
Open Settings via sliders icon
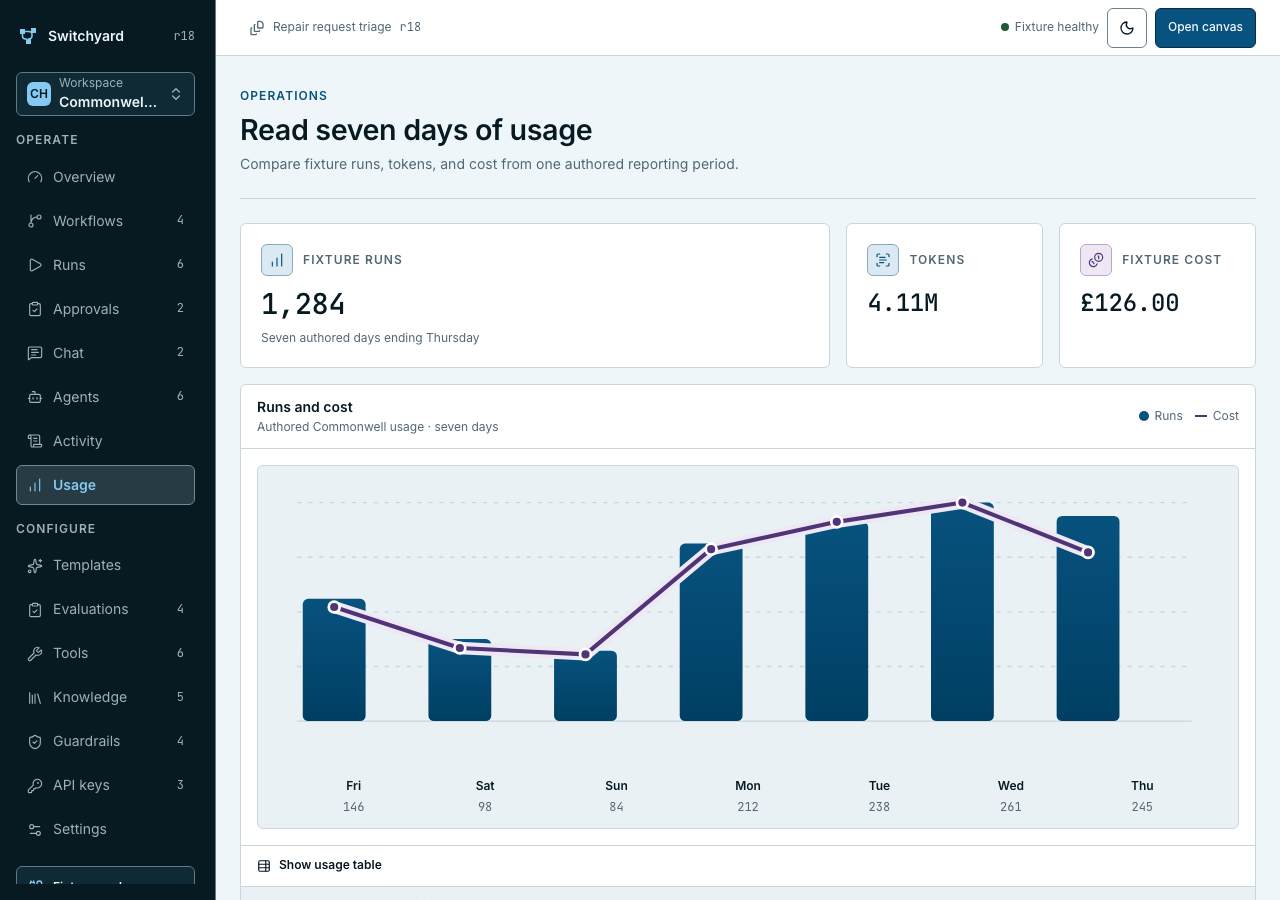pyautogui.click(x=35, y=829)
